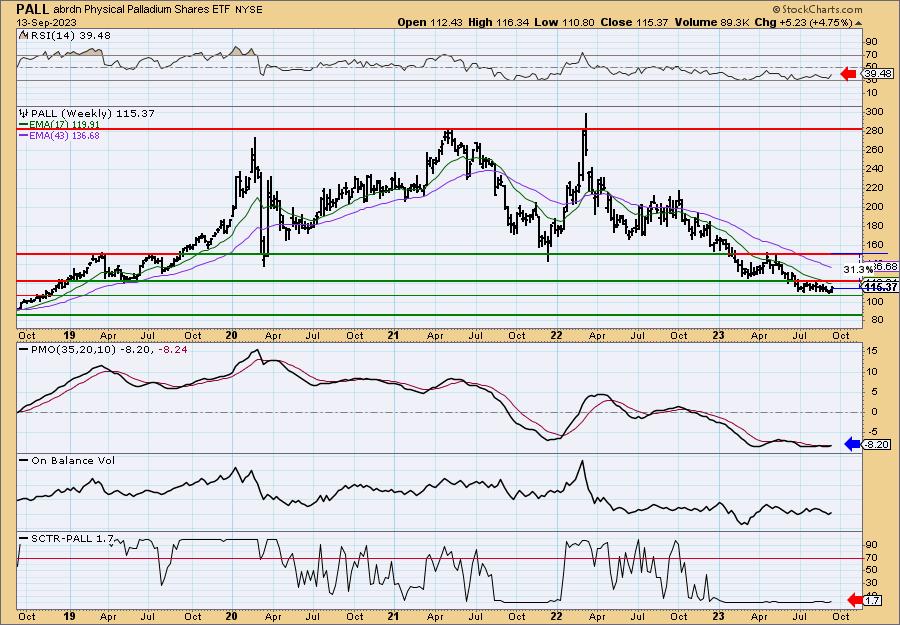Click the On Balance Vol panel label
Screen dimensions: 900x625
coord(72,460)
